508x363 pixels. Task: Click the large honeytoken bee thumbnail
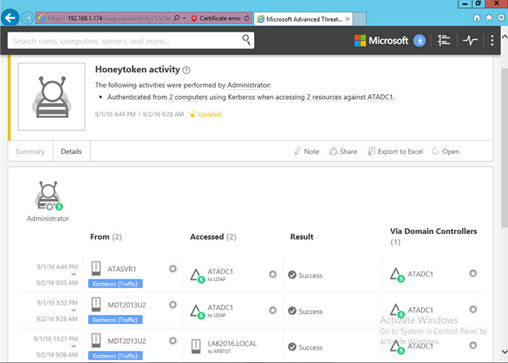52,97
